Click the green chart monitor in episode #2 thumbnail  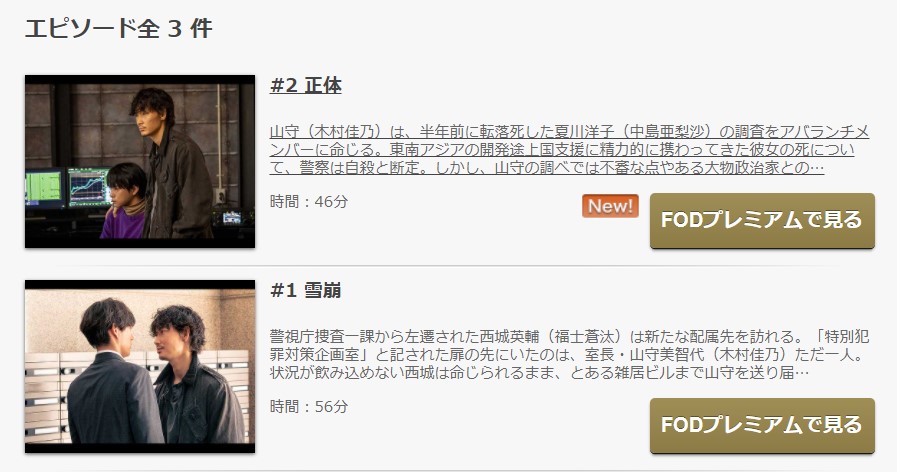[89, 188]
